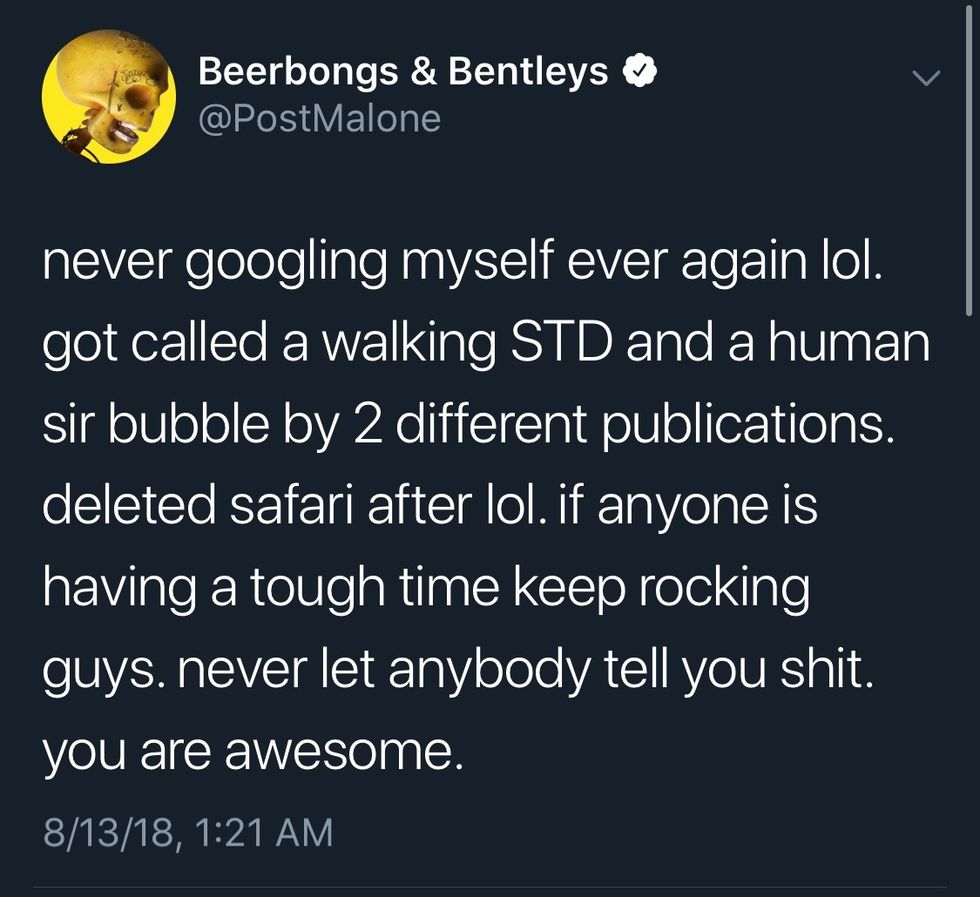This screenshot has width=980, height=897.
Task: Expand the tweet options chevron
Action: [927, 76]
